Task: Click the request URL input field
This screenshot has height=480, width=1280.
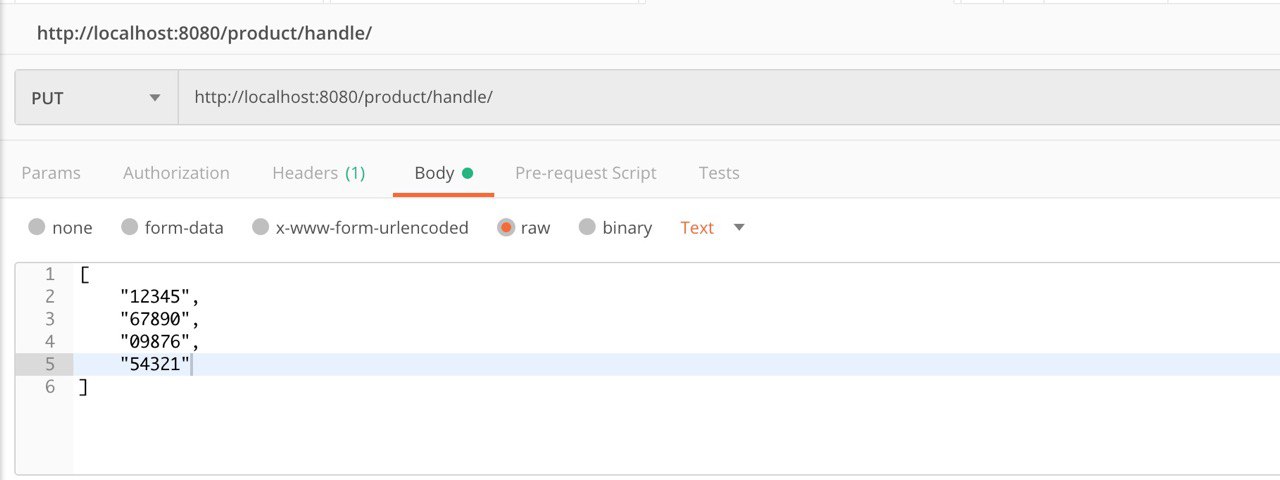Action: [x=729, y=97]
